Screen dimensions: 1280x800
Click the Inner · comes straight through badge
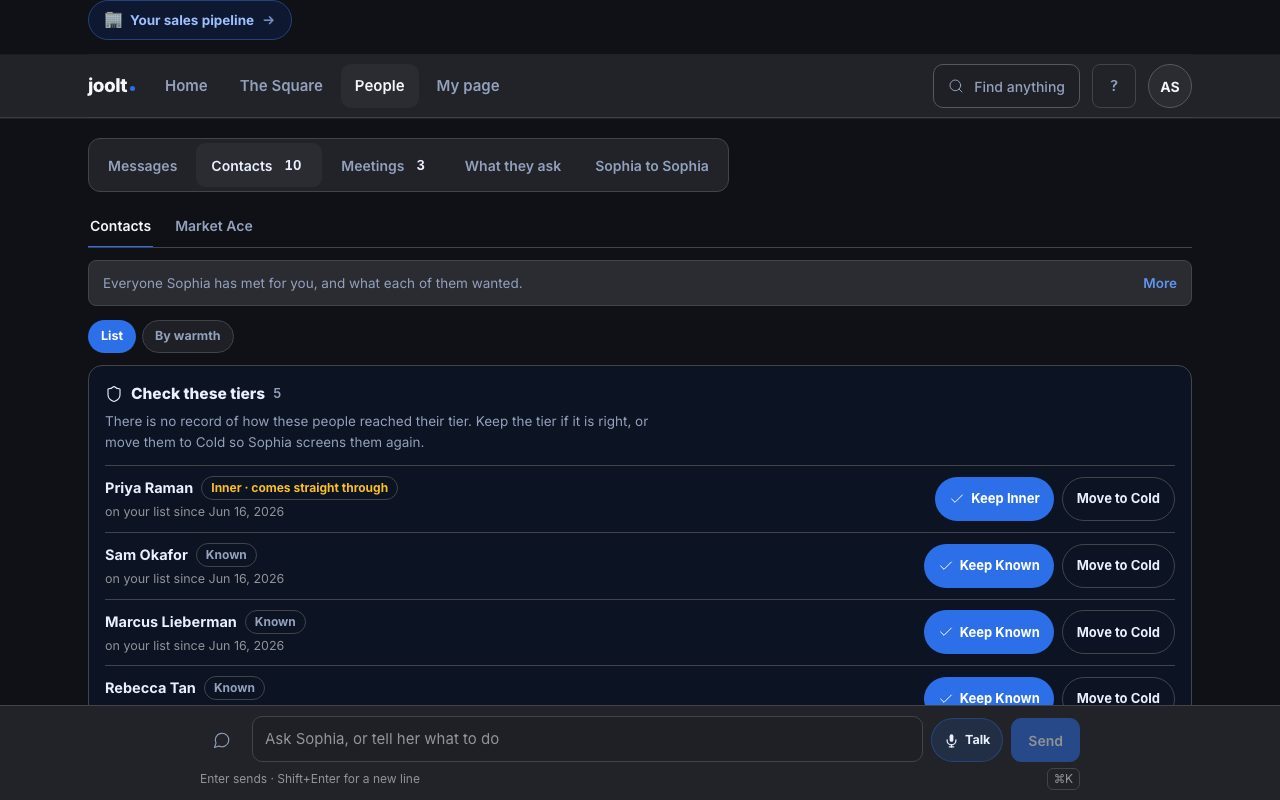[299, 488]
